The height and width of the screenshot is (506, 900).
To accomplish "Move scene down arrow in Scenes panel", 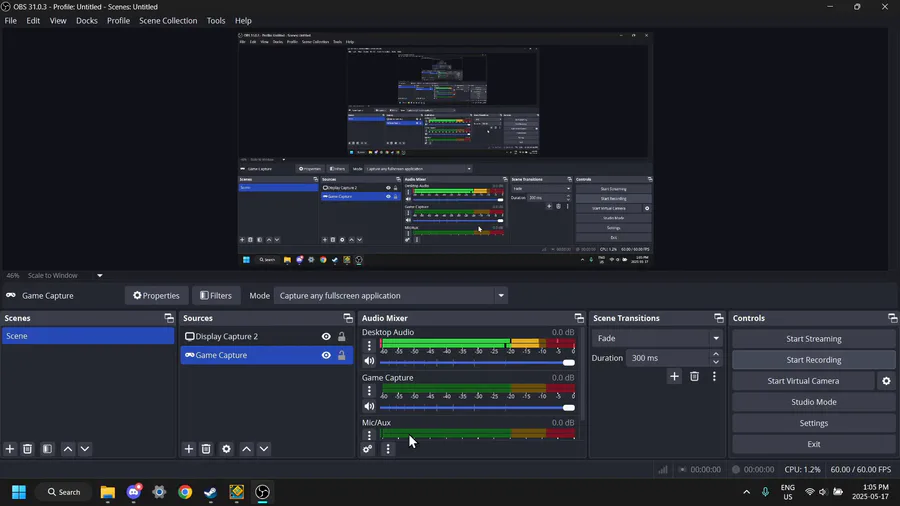I will coord(85,449).
